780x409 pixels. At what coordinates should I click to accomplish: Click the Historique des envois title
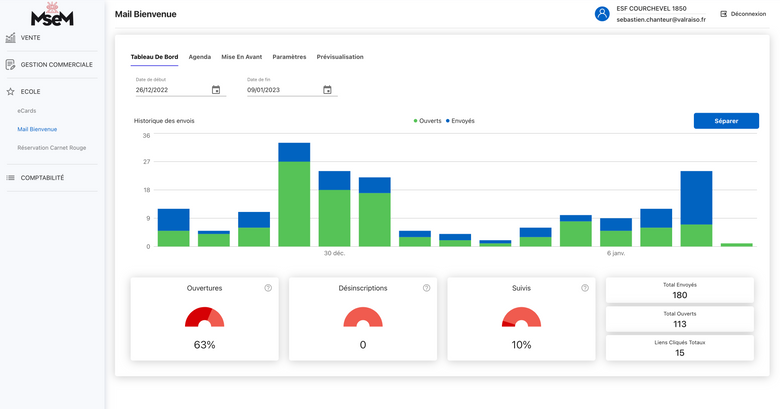tap(164, 121)
